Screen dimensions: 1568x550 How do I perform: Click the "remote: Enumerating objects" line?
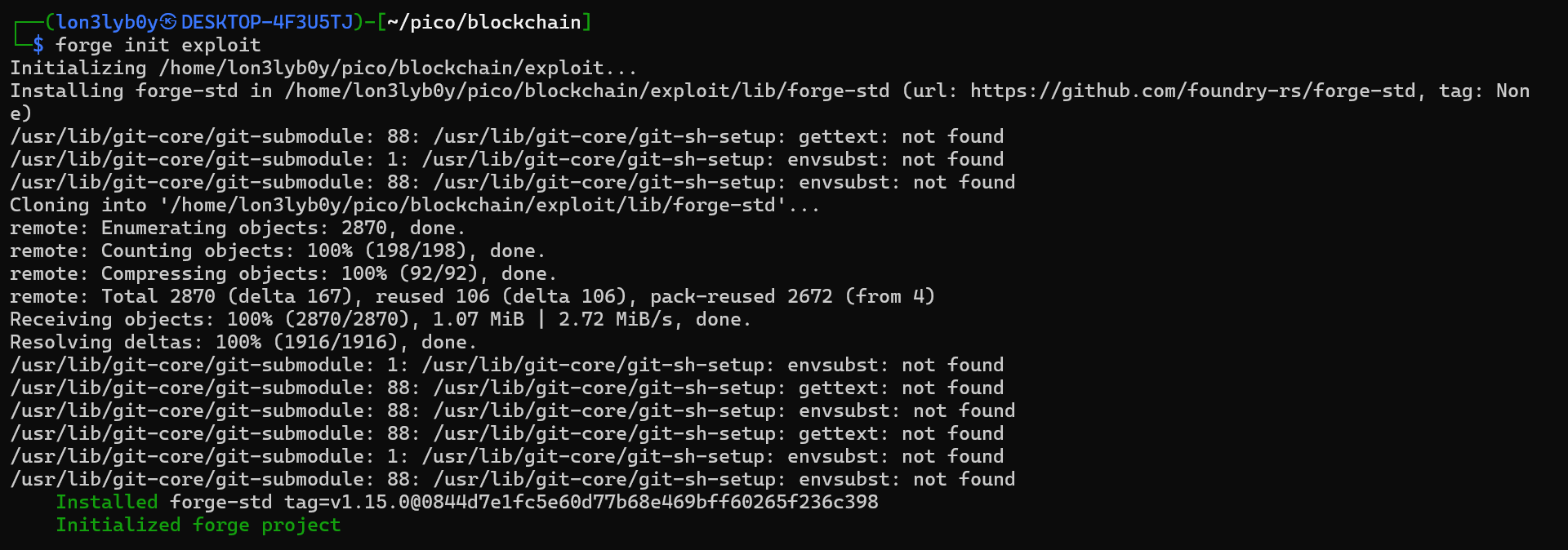pos(237,228)
